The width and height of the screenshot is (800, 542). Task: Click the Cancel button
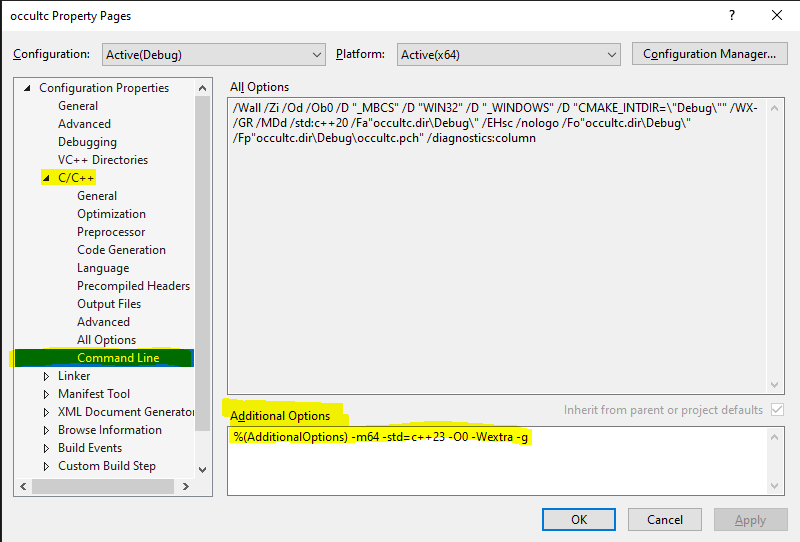coord(665,519)
